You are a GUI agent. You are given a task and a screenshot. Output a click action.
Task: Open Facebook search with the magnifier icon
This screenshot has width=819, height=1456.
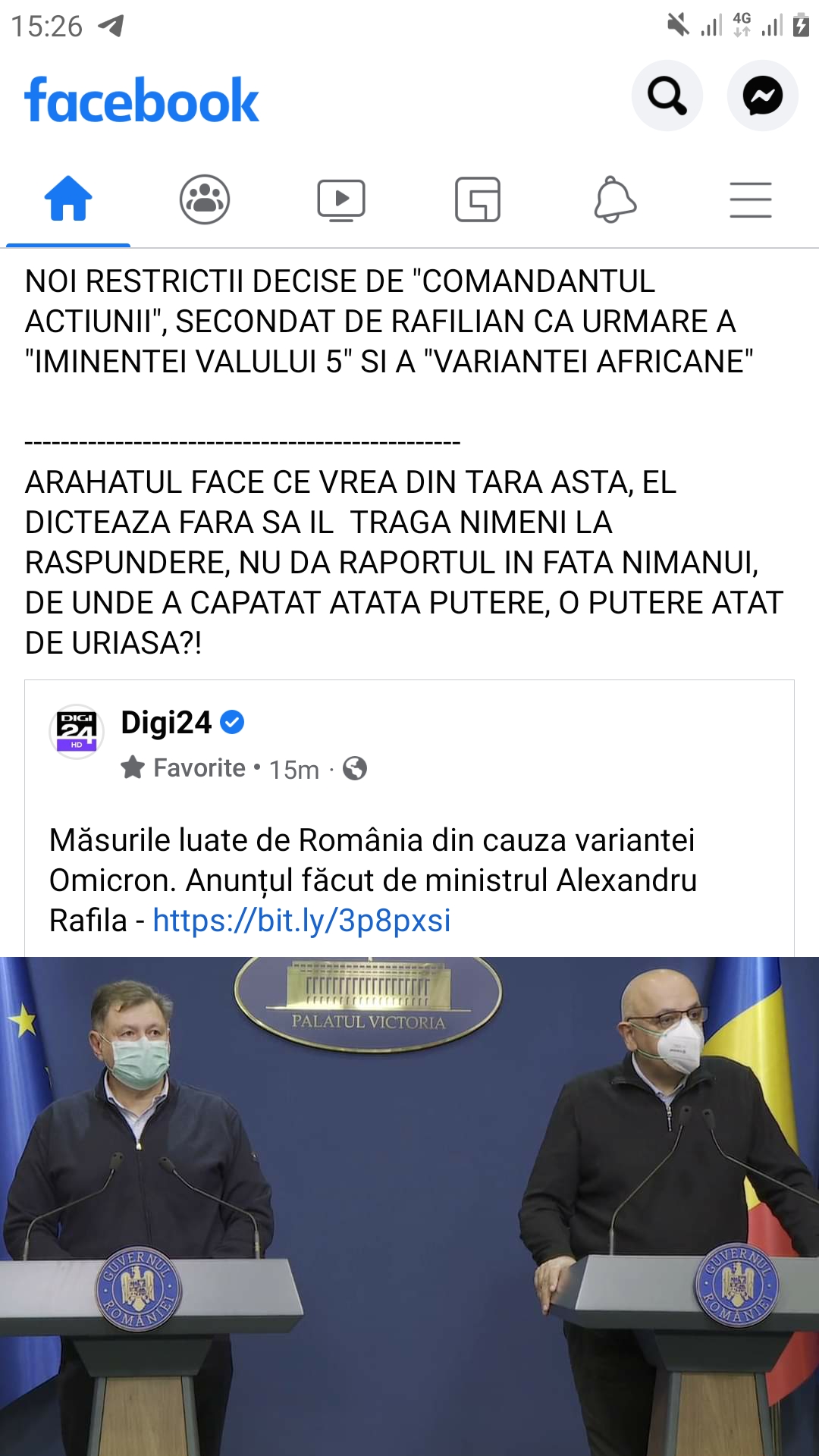click(667, 96)
